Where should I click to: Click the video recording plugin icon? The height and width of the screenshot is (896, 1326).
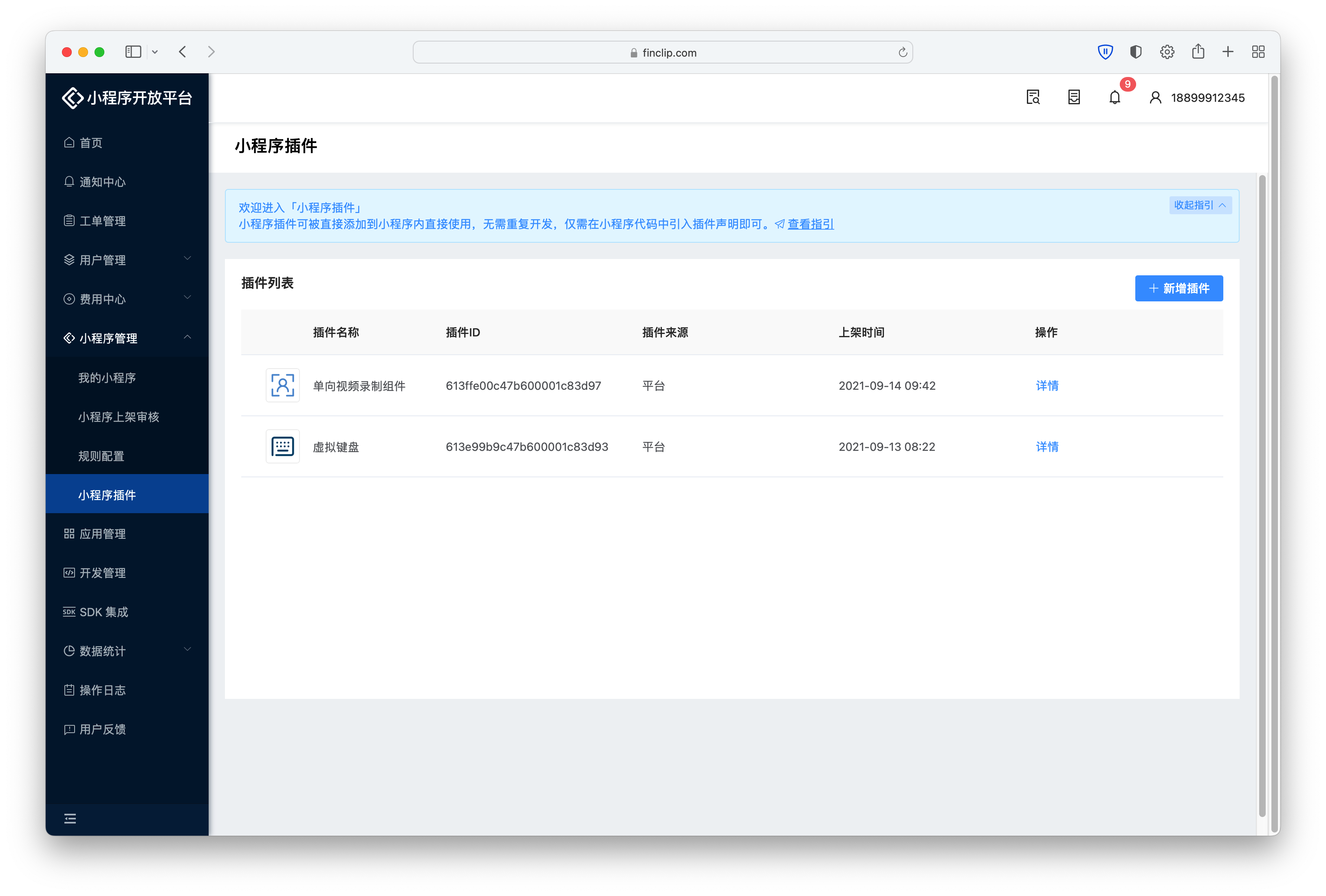(x=282, y=386)
